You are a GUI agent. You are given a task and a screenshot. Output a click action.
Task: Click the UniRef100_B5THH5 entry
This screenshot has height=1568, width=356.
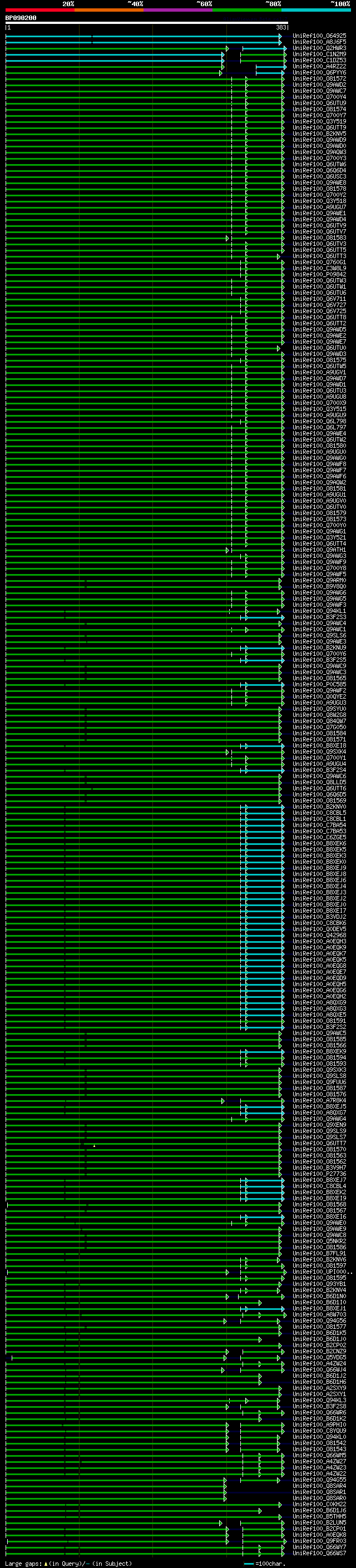click(x=319, y=1516)
